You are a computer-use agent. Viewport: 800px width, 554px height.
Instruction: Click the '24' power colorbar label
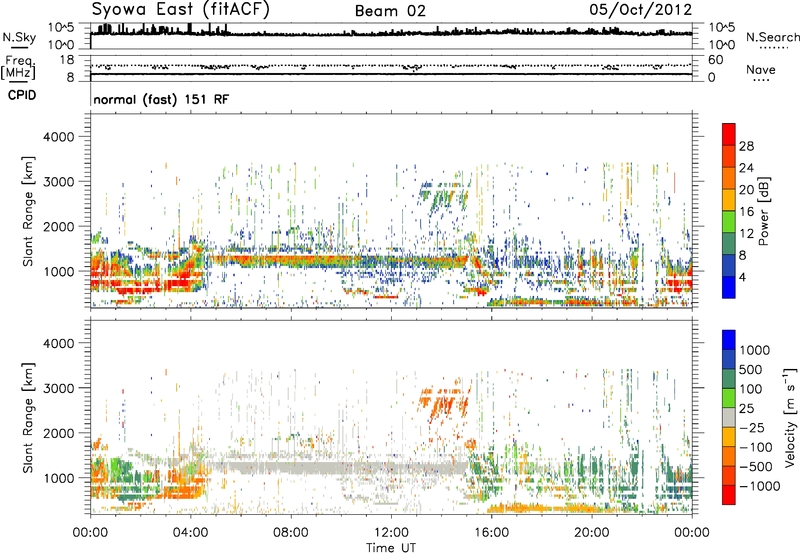coord(746,168)
